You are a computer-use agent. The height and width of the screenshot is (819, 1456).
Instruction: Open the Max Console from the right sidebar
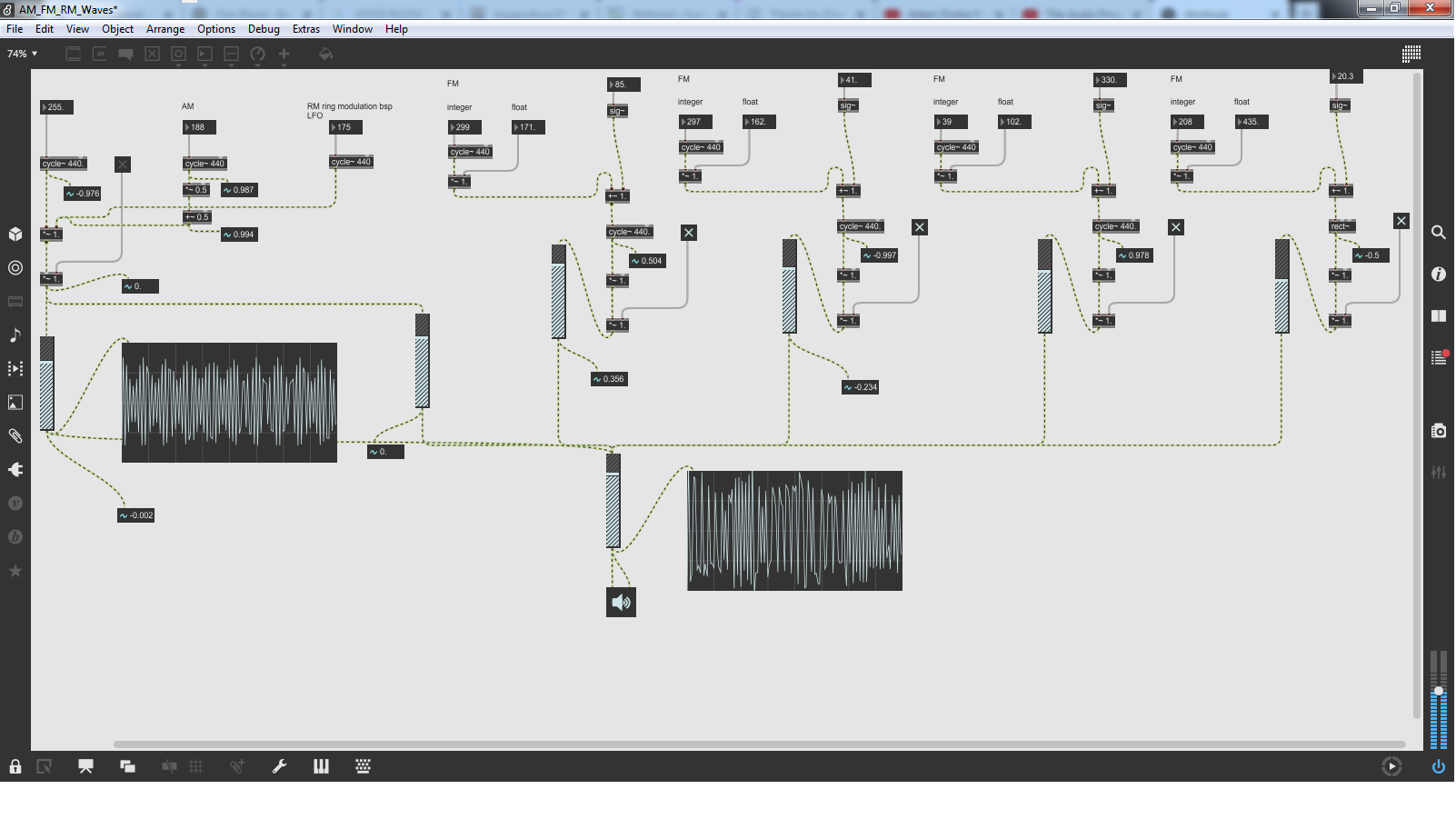tap(1438, 357)
